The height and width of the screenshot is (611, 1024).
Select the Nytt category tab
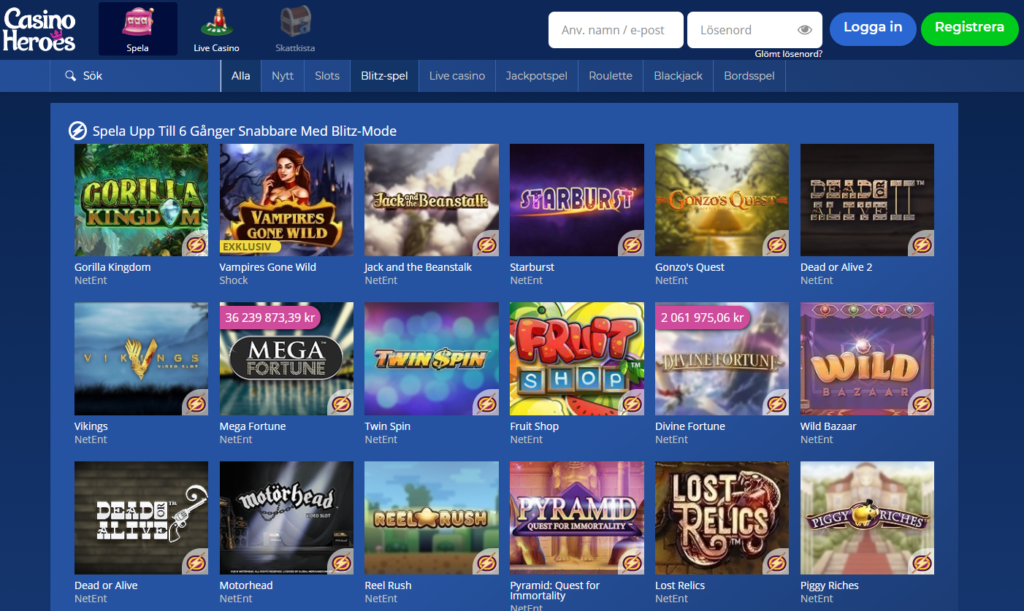(282, 76)
